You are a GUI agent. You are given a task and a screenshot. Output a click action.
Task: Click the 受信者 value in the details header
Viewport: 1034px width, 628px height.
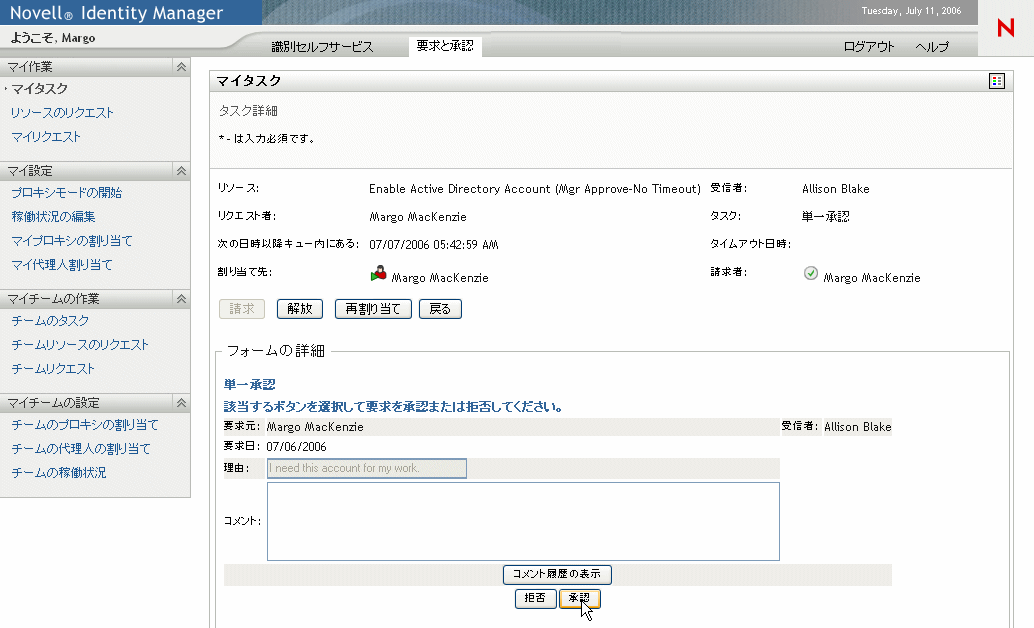(x=836, y=189)
